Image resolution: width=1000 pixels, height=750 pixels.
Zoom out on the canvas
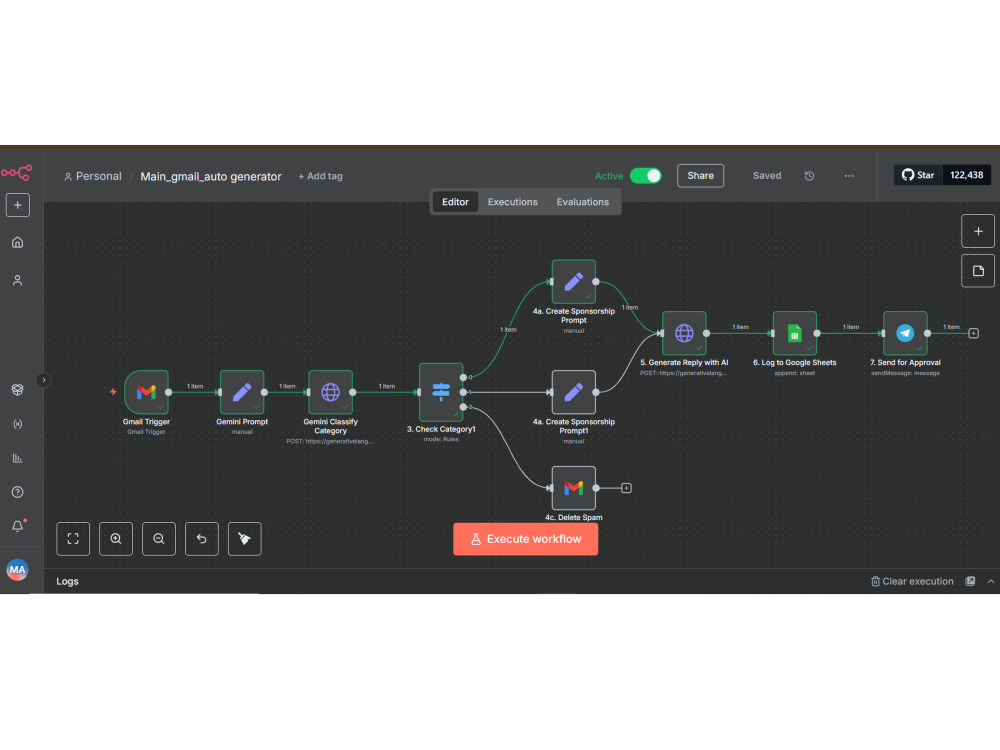(159, 539)
